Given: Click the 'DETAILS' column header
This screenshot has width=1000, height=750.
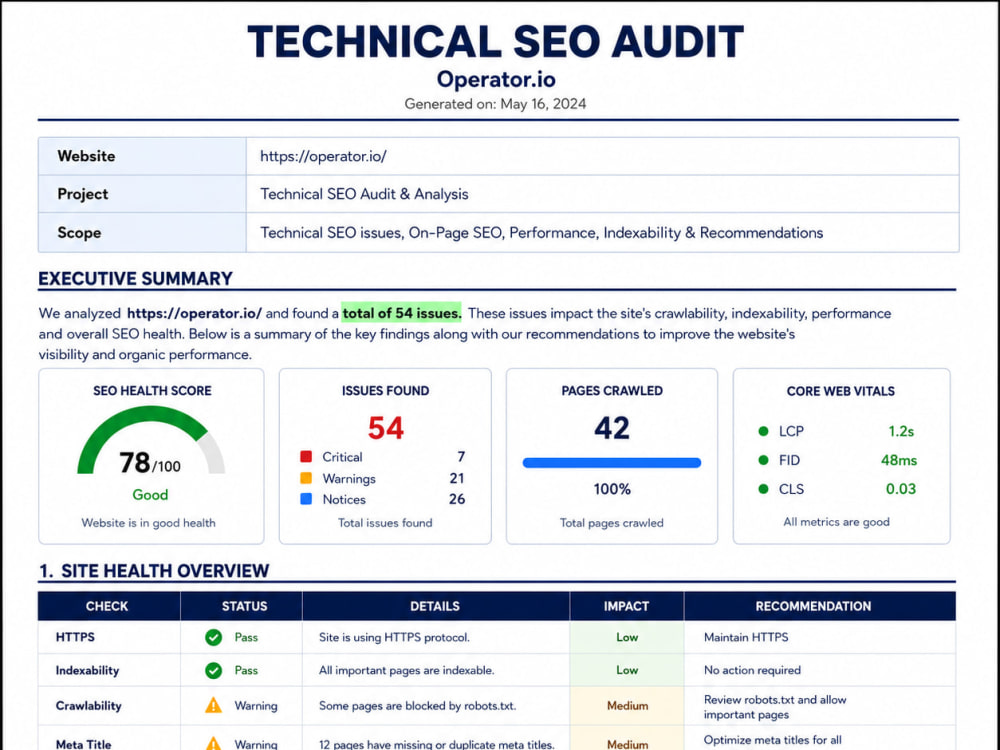Looking at the screenshot, I should pos(435,606).
